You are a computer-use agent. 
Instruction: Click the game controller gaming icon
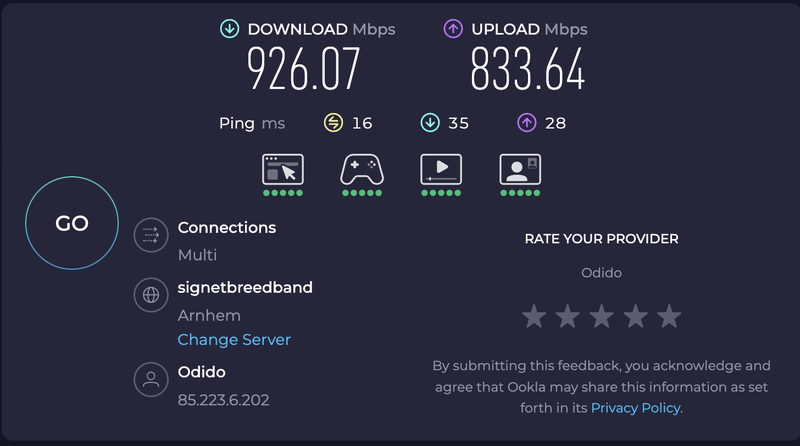(x=362, y=169)
